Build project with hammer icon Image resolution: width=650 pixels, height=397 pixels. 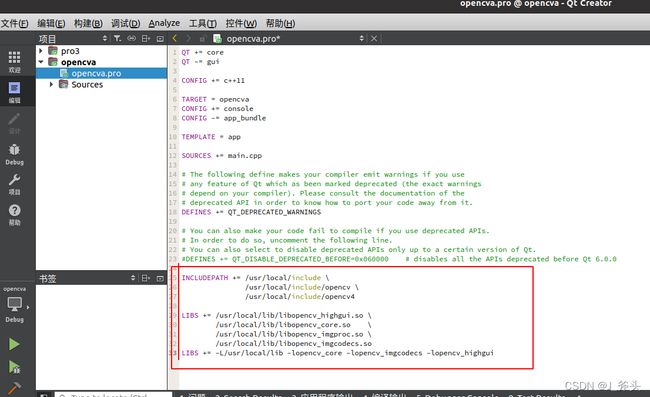tap(14, 388)
